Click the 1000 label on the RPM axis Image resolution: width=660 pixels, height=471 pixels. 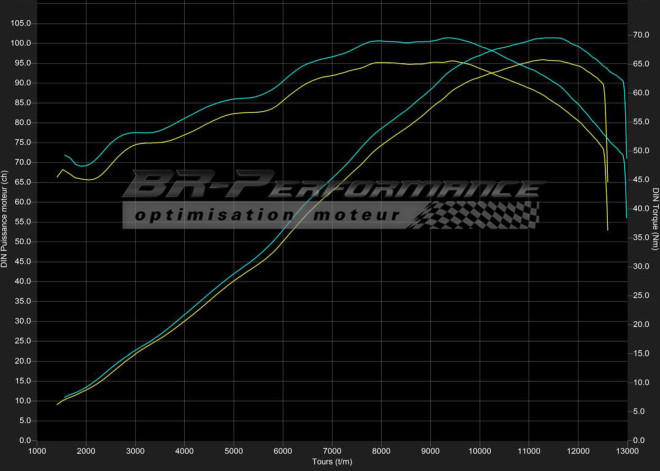pos(37,451)
